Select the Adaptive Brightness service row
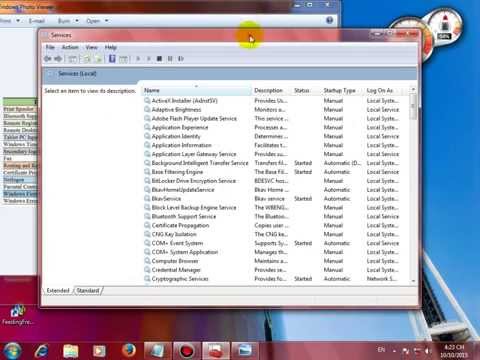This screenshot has width=480, height=360. pyautogui.click(x=272, y=109)
